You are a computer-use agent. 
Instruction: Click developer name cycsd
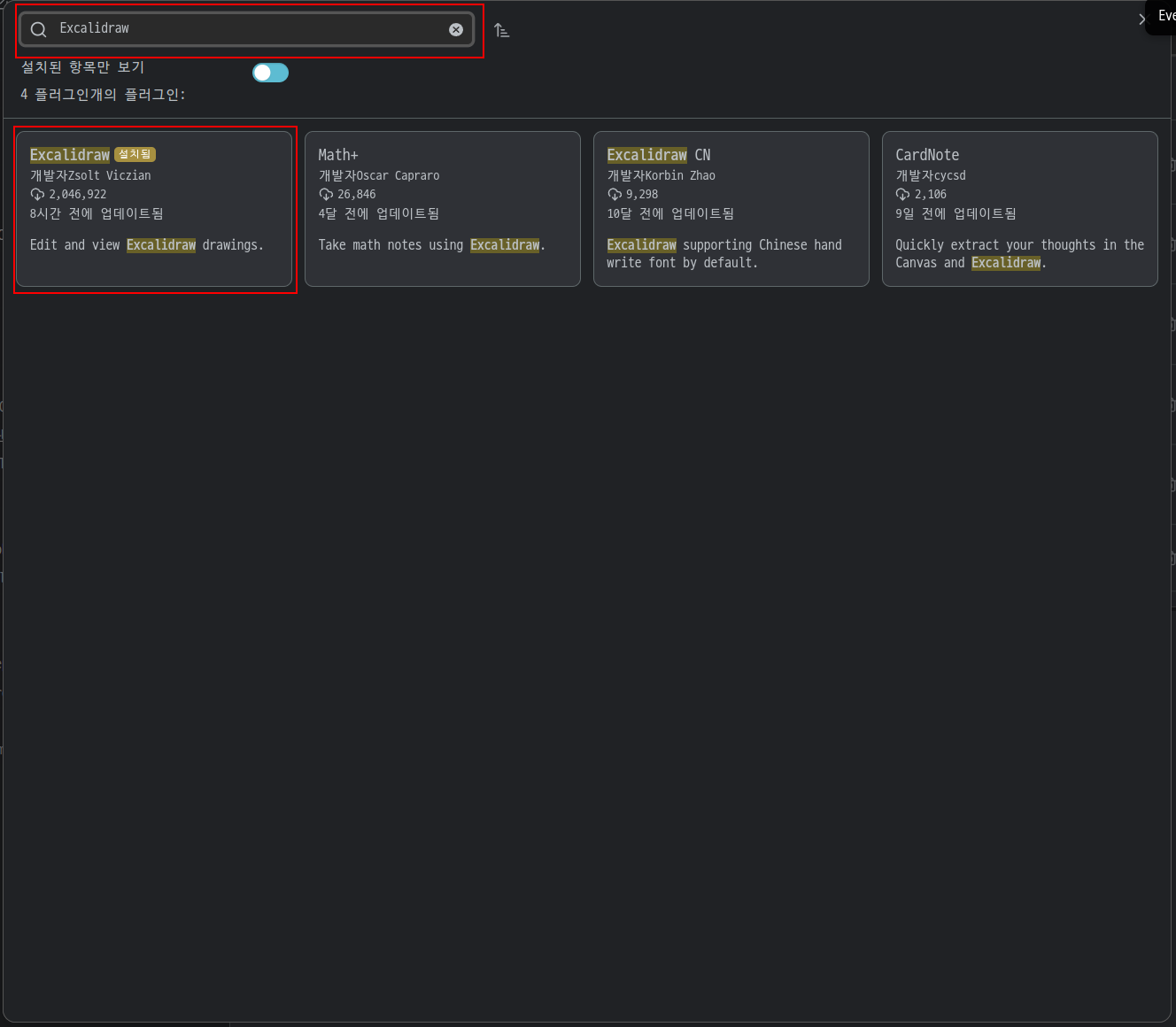tap(949, 175)
